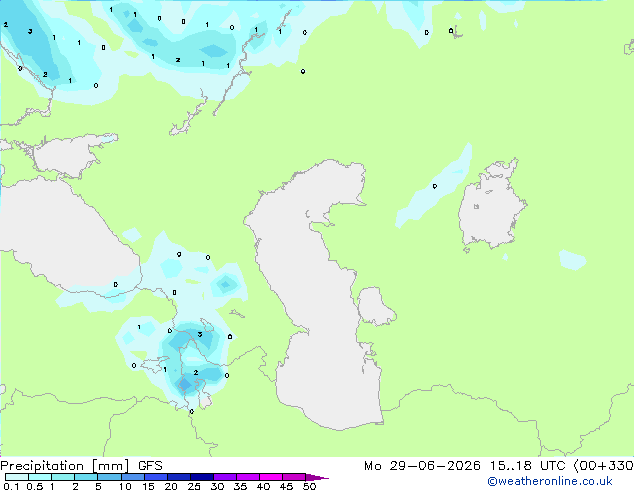The image size is (634, 490).
Task: Click the '0.5' legend scale label
Action: coord(35,486)
